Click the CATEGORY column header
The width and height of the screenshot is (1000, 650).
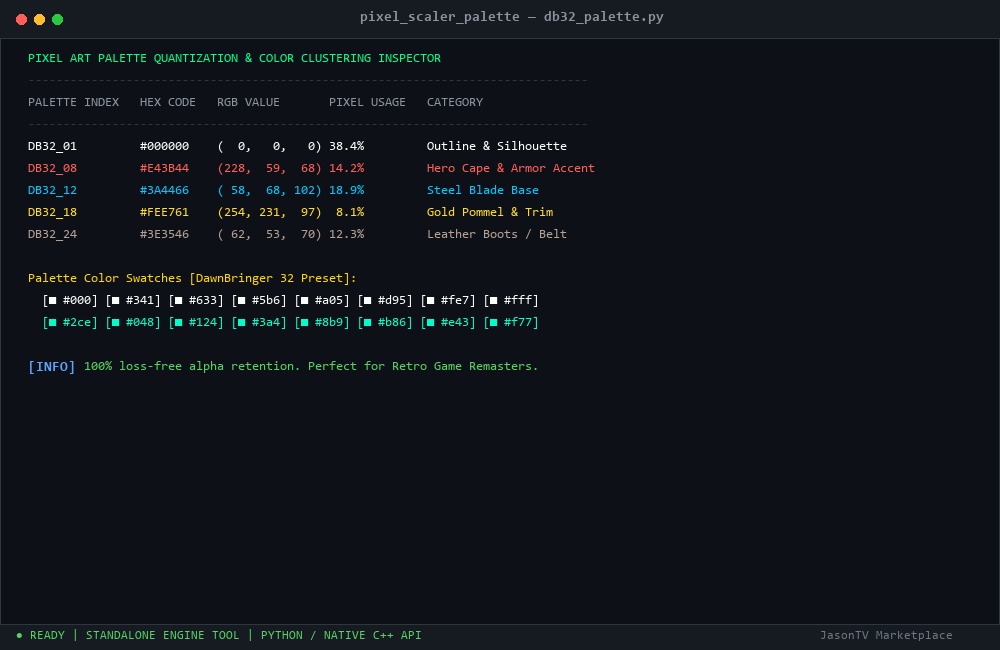tap(455, 102)
